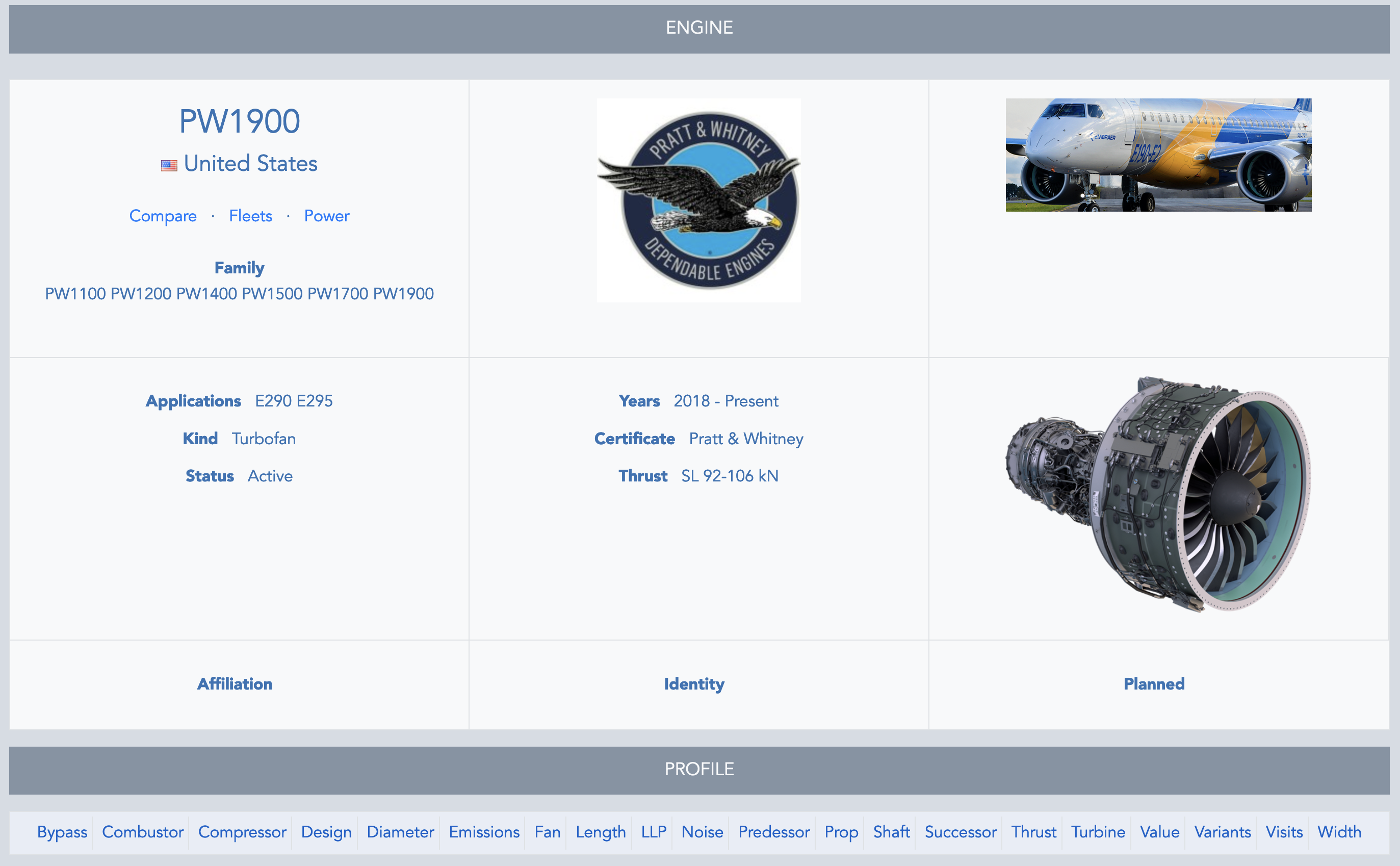This screenshot has width=1400, height=866.
Task: Open the Identity section
Action: (x=694, y=684)
